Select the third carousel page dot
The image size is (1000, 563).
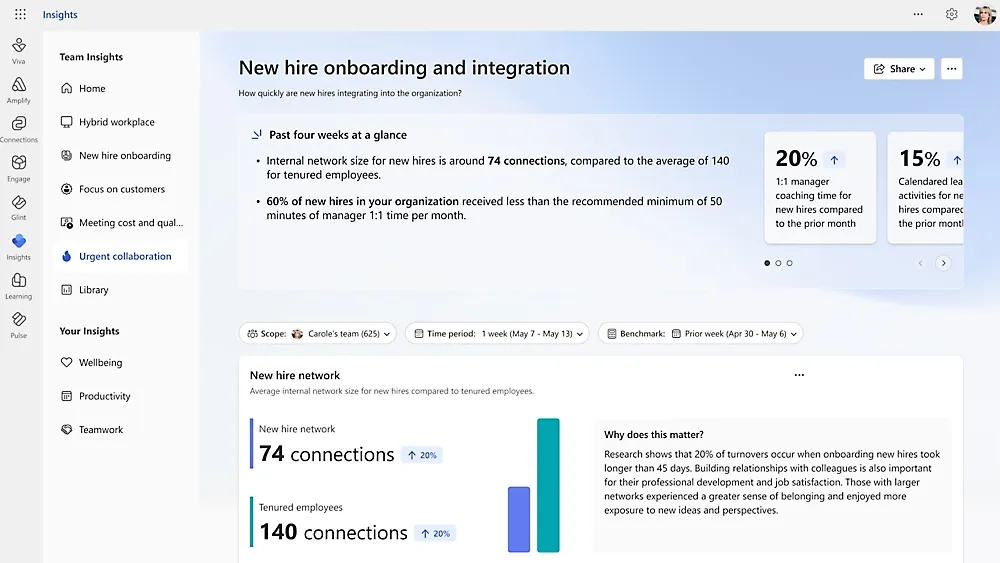pos(789,263)
